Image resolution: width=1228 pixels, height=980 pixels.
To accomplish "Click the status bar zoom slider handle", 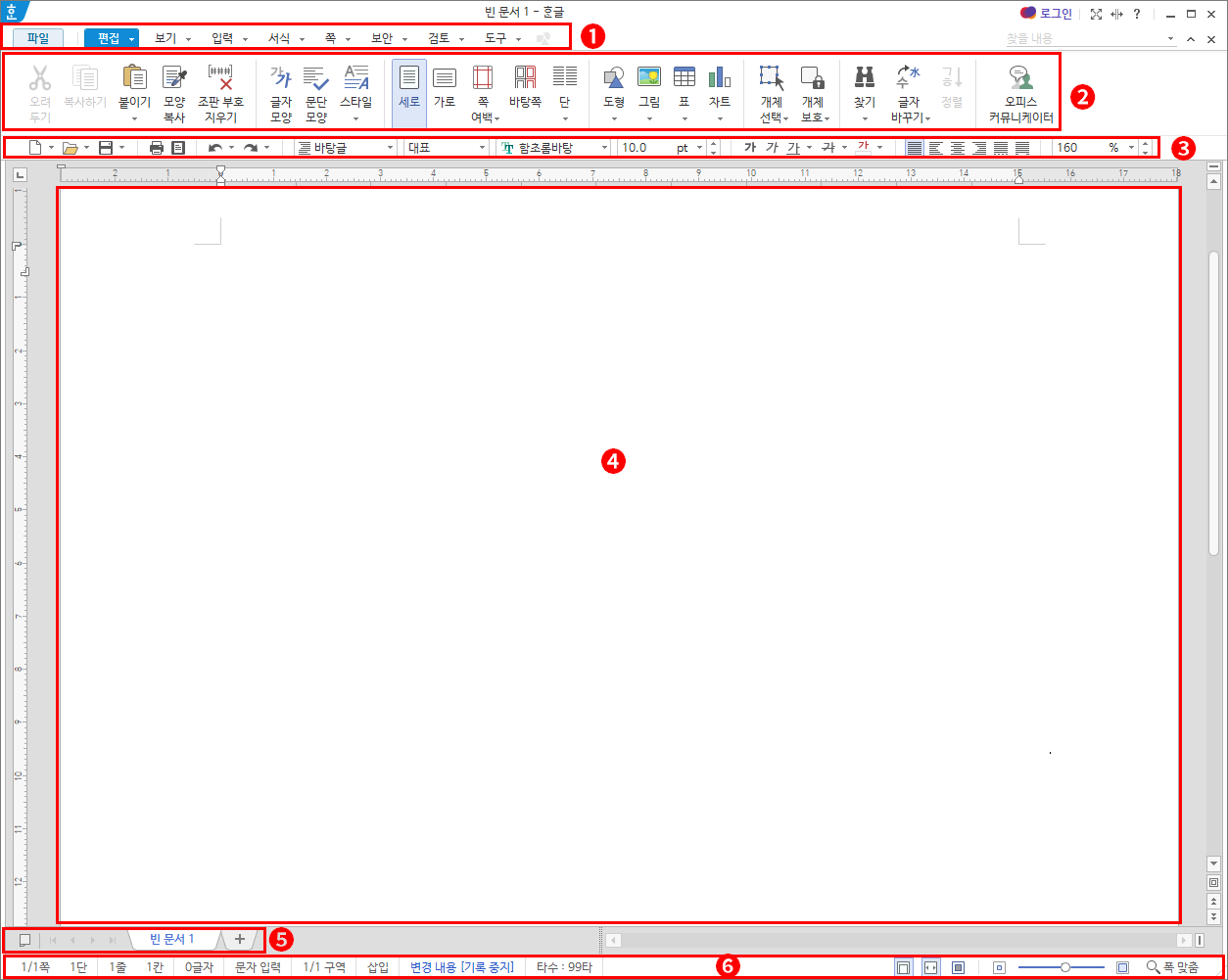I will point(1064,967).
